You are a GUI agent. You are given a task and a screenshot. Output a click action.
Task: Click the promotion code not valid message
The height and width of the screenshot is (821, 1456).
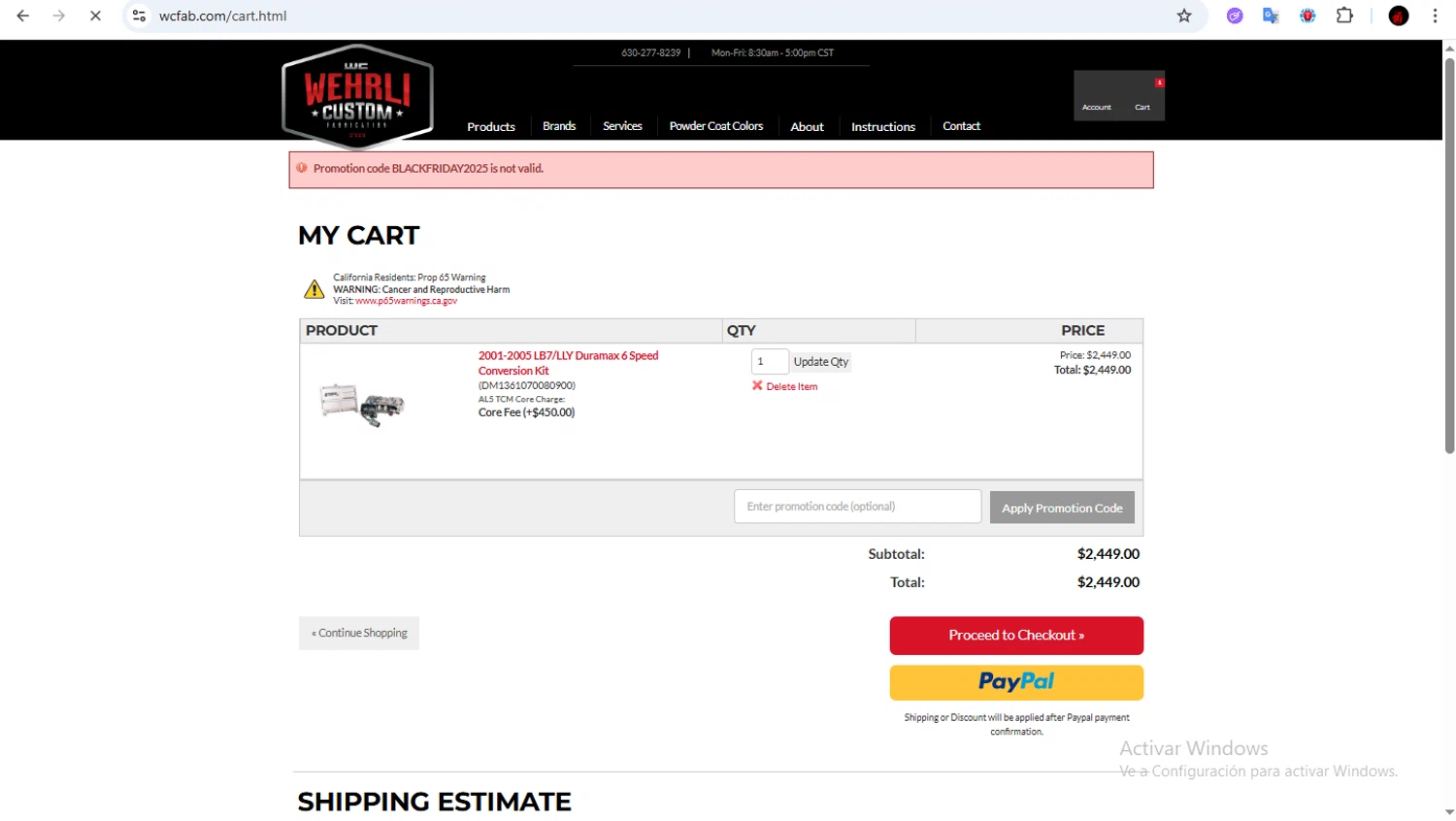(428, 168)
